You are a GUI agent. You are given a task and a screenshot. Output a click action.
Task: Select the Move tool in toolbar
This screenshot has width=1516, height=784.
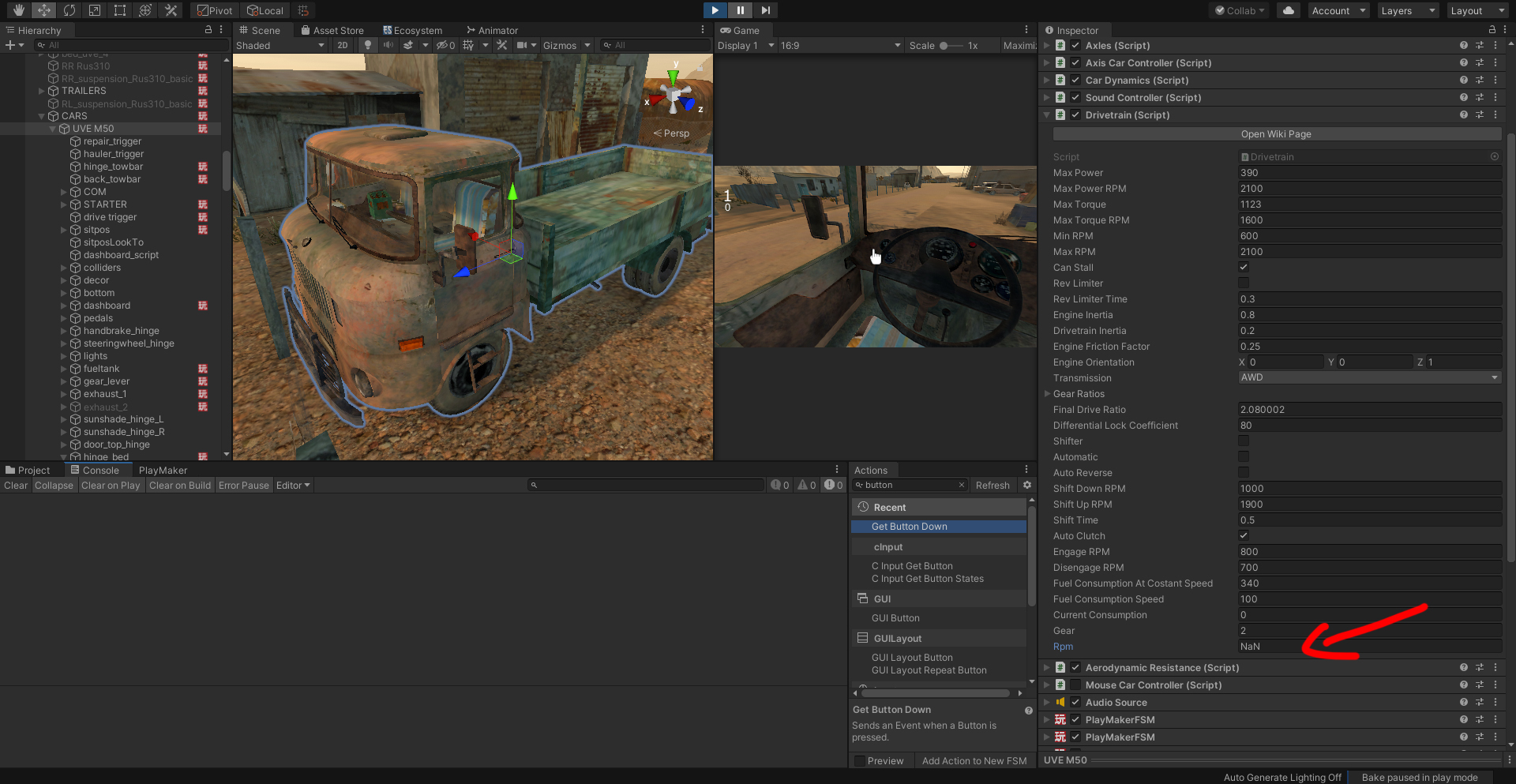coord(44,10)
